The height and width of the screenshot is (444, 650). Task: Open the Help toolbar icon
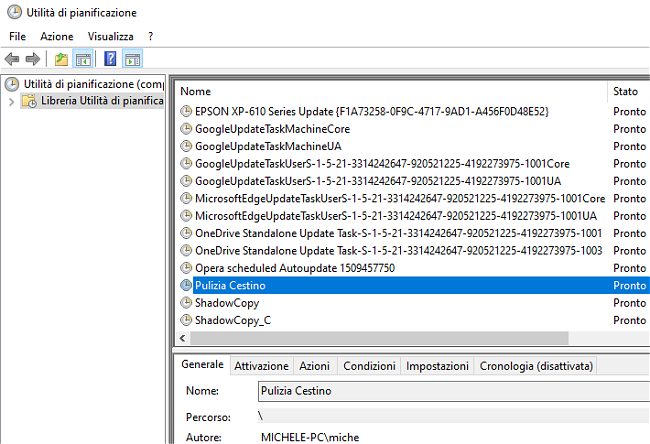coord(110,59)
